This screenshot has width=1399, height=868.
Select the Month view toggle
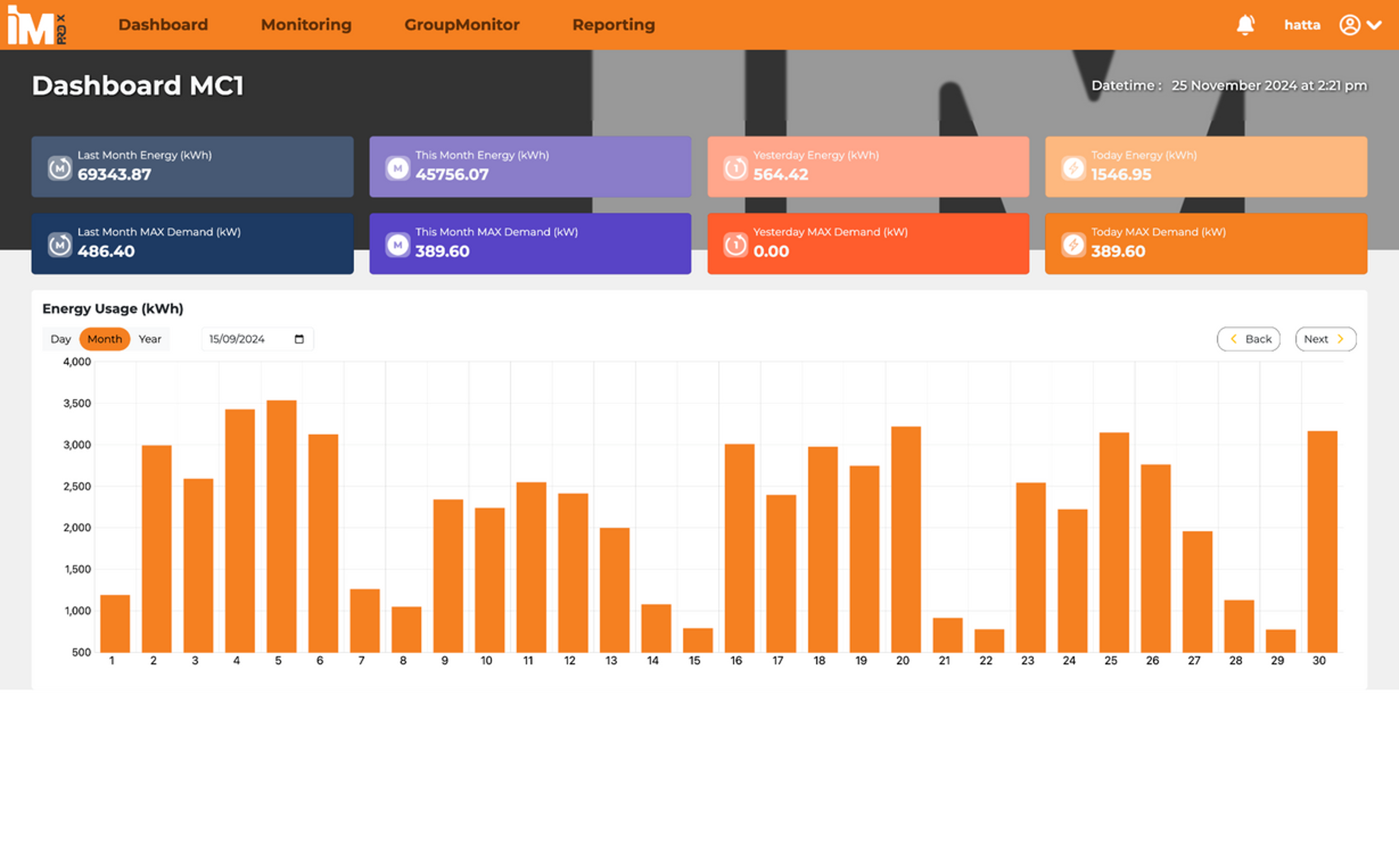[105, 339]
